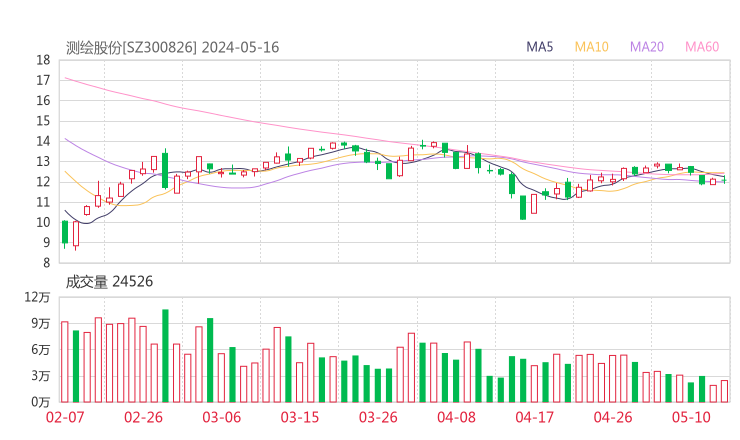Select the MA60 legend label
The image size is (740, 440).
[x=702, y=47]
